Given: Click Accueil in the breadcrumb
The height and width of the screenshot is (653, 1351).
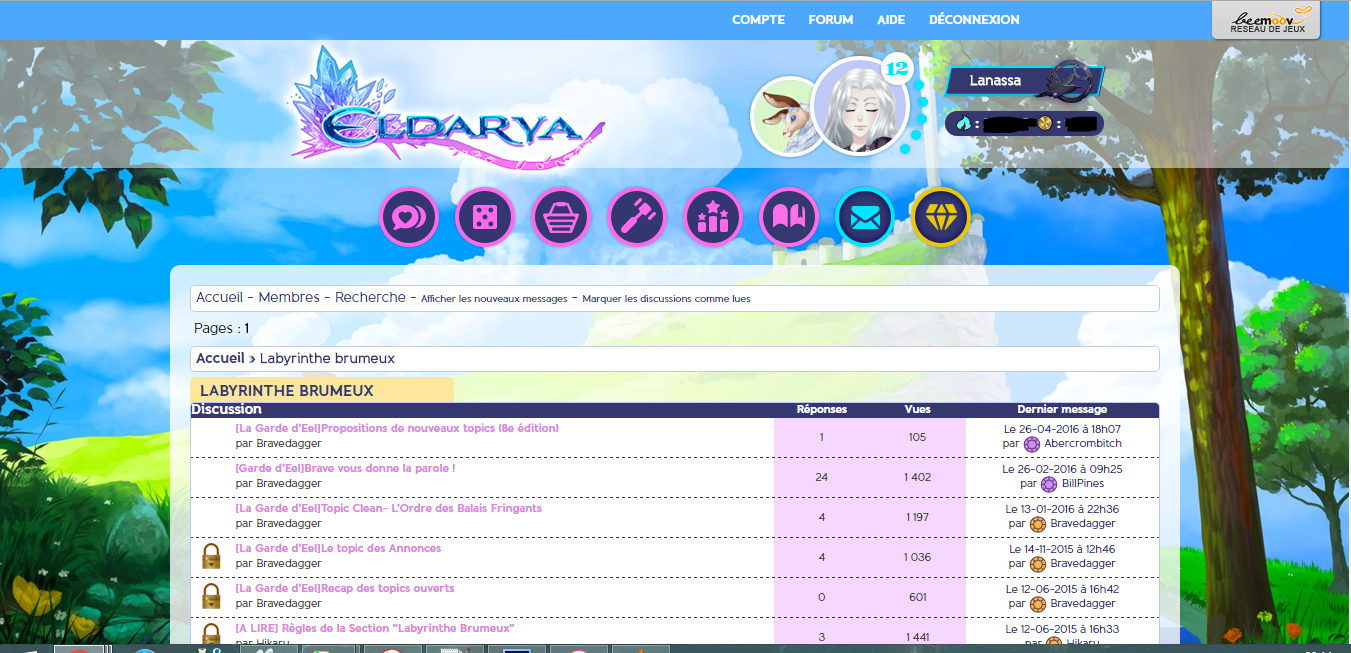Looking at the screenshot, I should [x=220, y=358].
